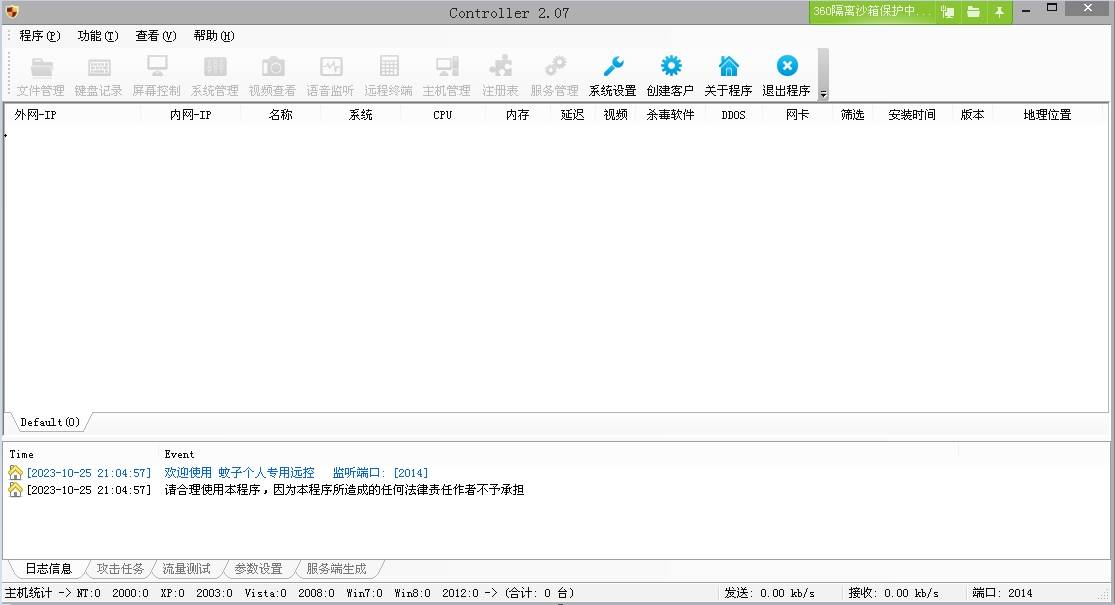Open the 系统管理 system management tool
Viewport: 1115px width, 605px height.
point(215,75)
